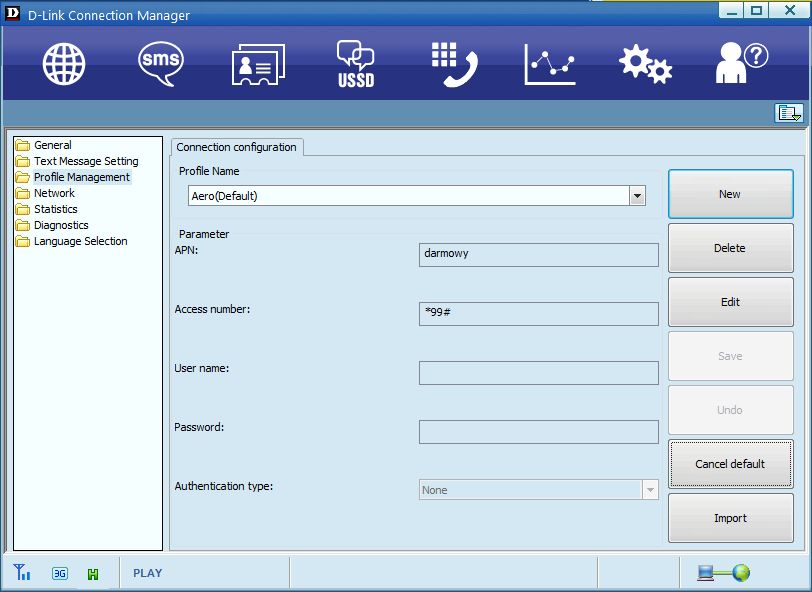
Task: Open the Authentication type dropdown arrow
Action: click(650, 490)
